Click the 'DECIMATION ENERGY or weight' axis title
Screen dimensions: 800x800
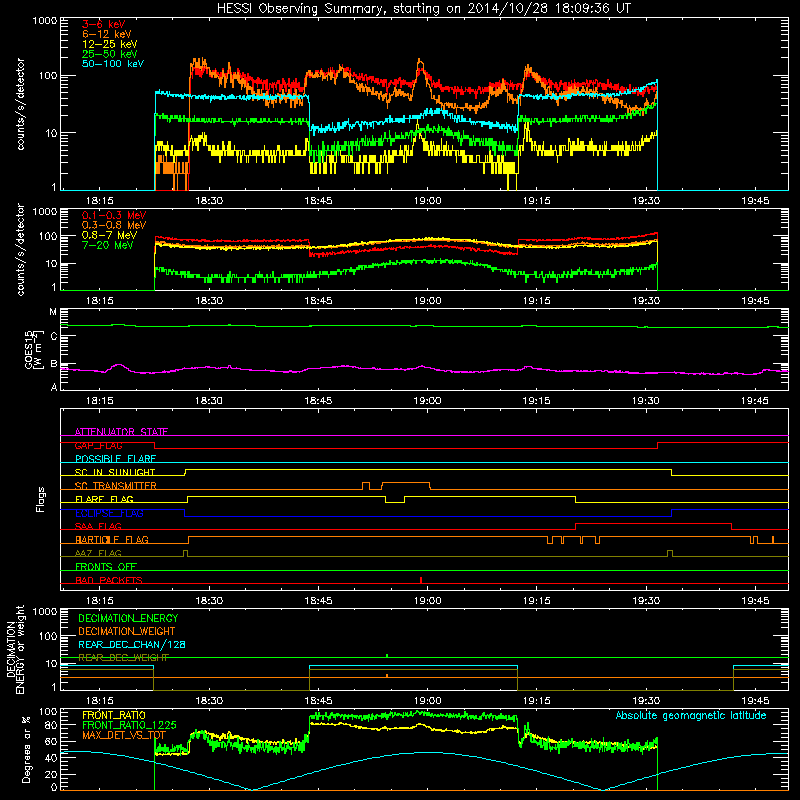tap(15, 650)
